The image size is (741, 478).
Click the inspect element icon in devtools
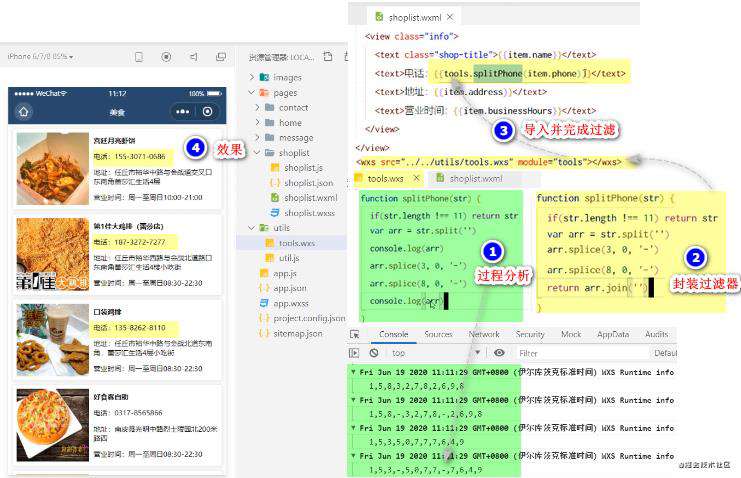pos(354,334)
